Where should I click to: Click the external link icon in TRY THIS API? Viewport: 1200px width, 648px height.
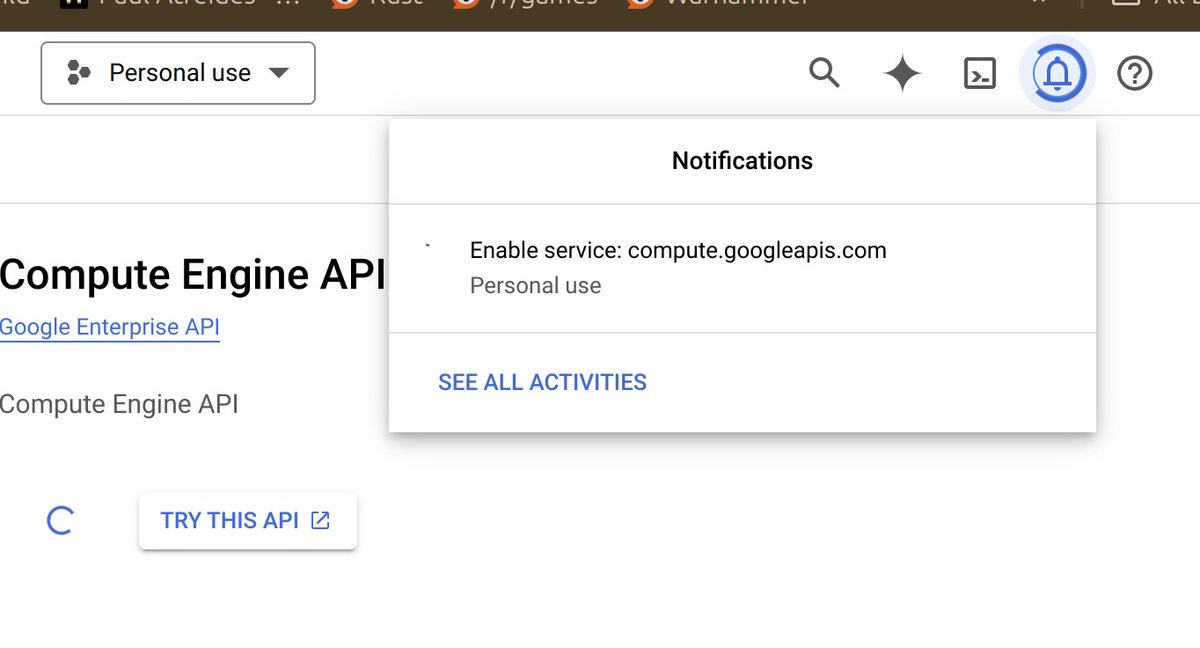coord(320,520)
